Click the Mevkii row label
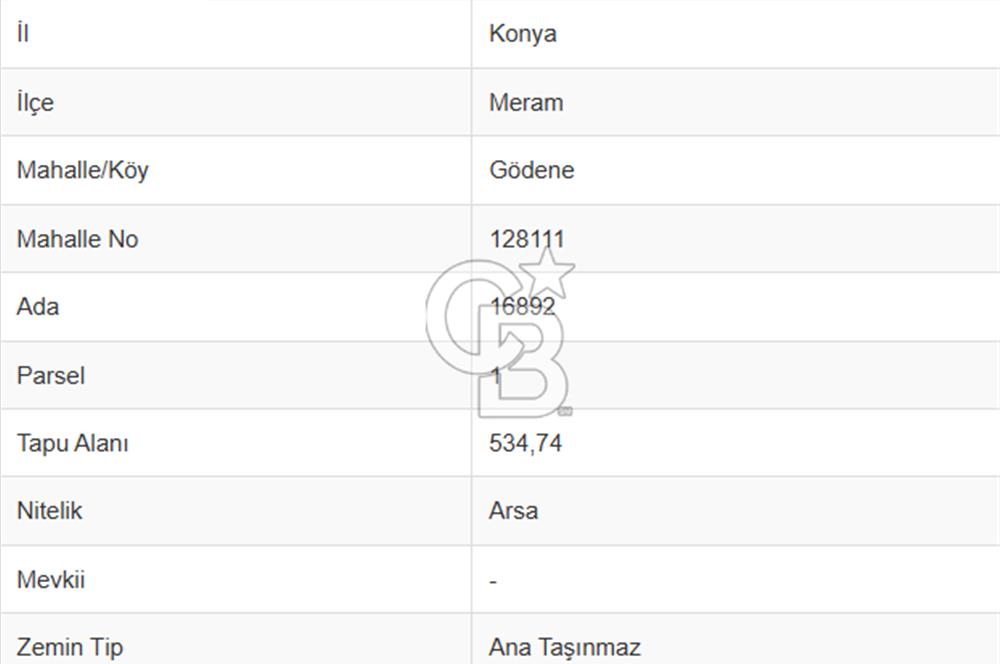1000x664 pixels. pyautogui.click(x=50, y=580)
